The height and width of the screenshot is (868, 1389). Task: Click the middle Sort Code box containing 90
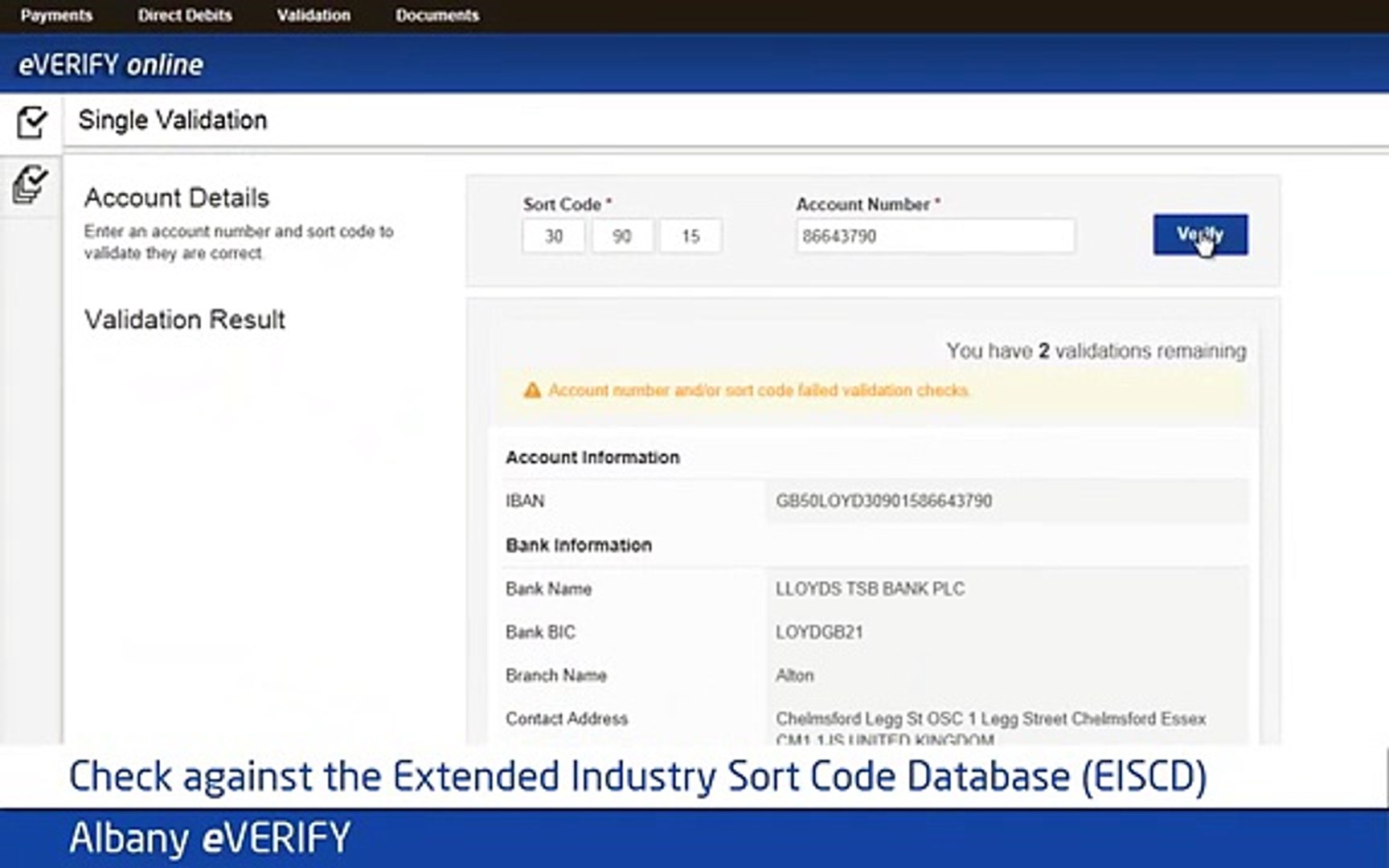[x=622, y=236]
